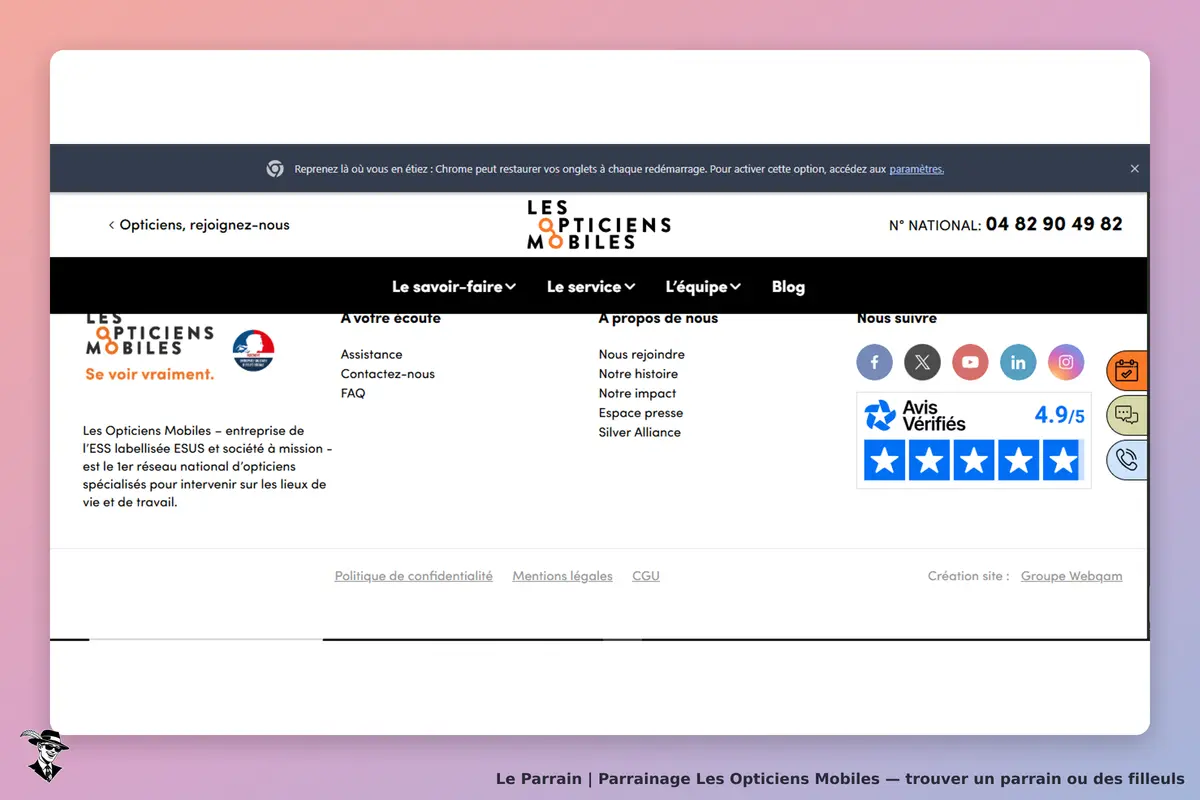Open the CGU link
This screenshot has height=800, width=1200.
[646, 576]
